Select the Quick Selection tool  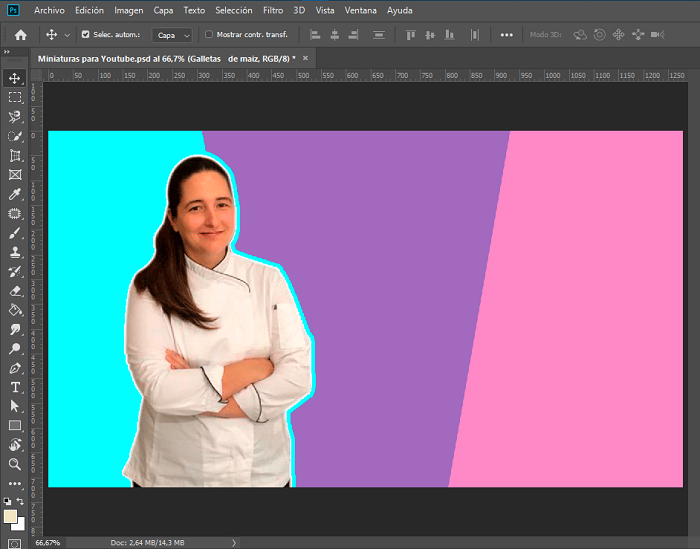(14, 136)
